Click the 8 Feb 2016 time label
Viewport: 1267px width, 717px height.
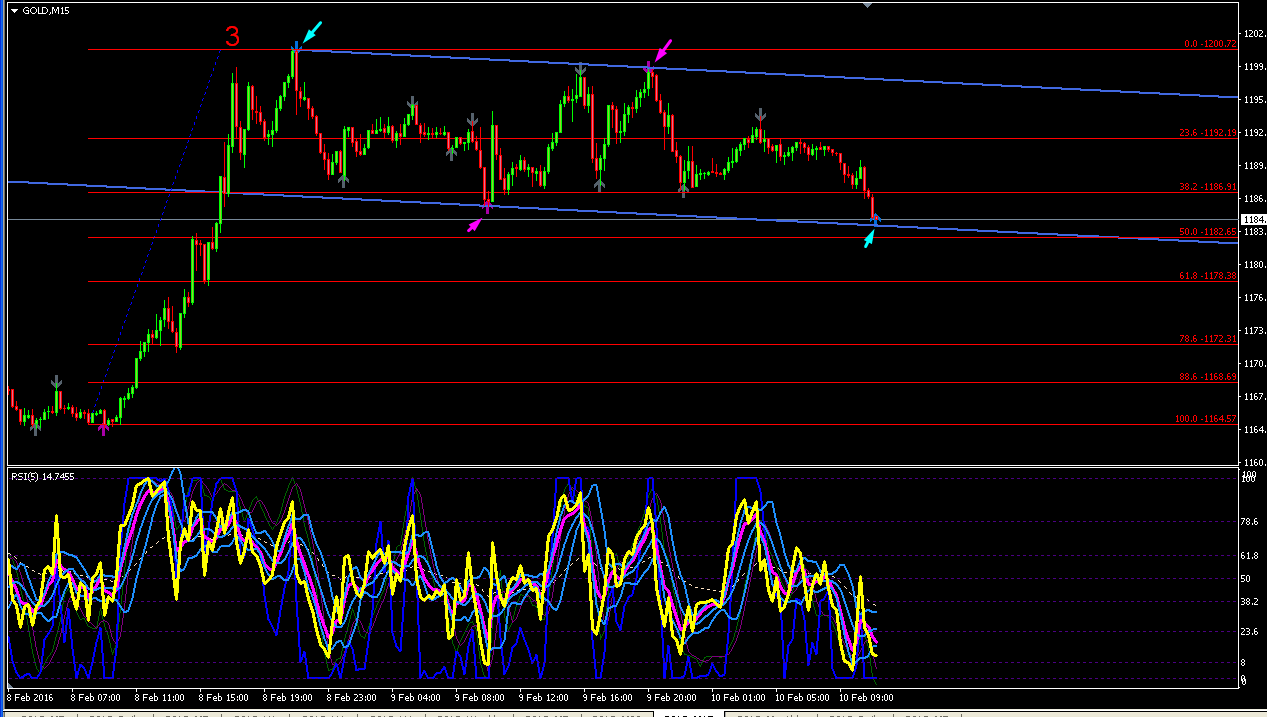(x=28, y=697)
